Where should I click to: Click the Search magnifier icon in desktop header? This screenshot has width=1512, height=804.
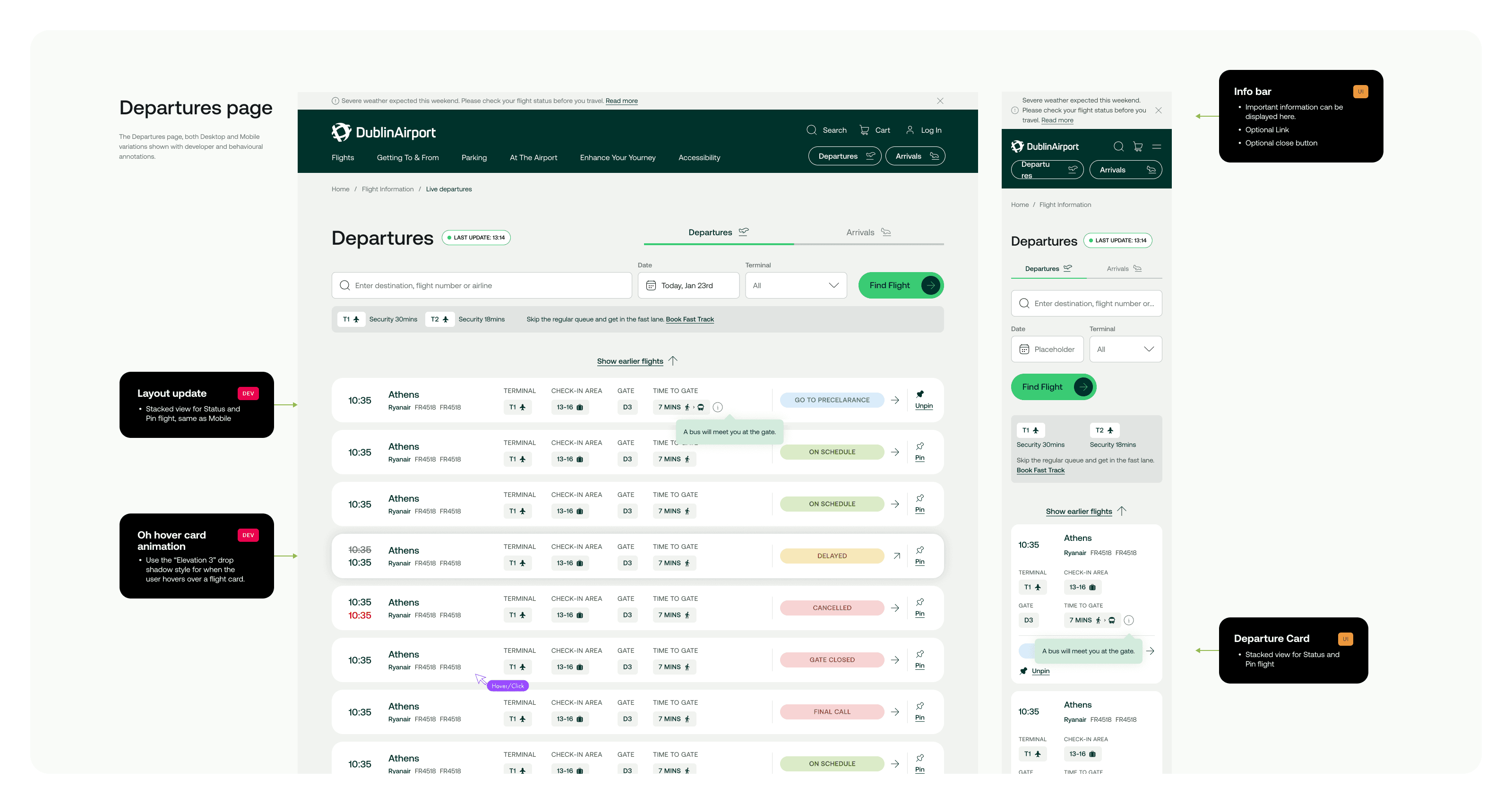click(811, 130)
